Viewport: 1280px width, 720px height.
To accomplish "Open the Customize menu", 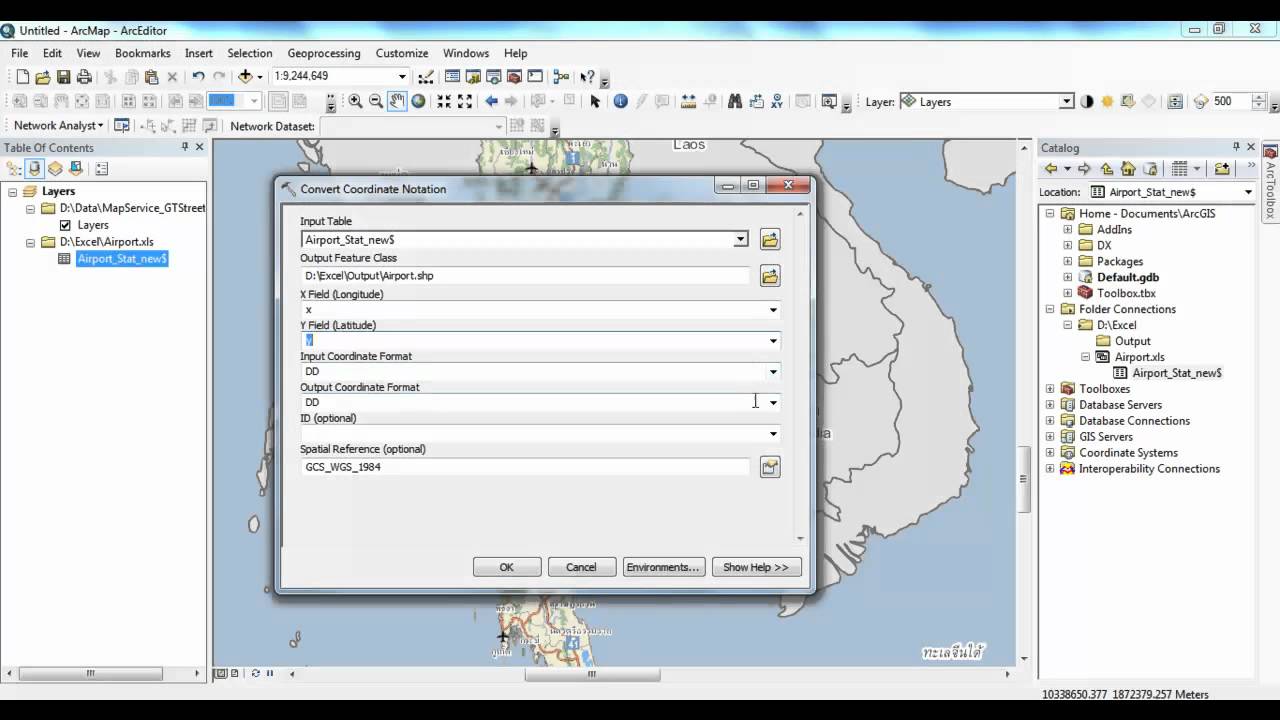I will pyautogui.click(x=402, y=53).
